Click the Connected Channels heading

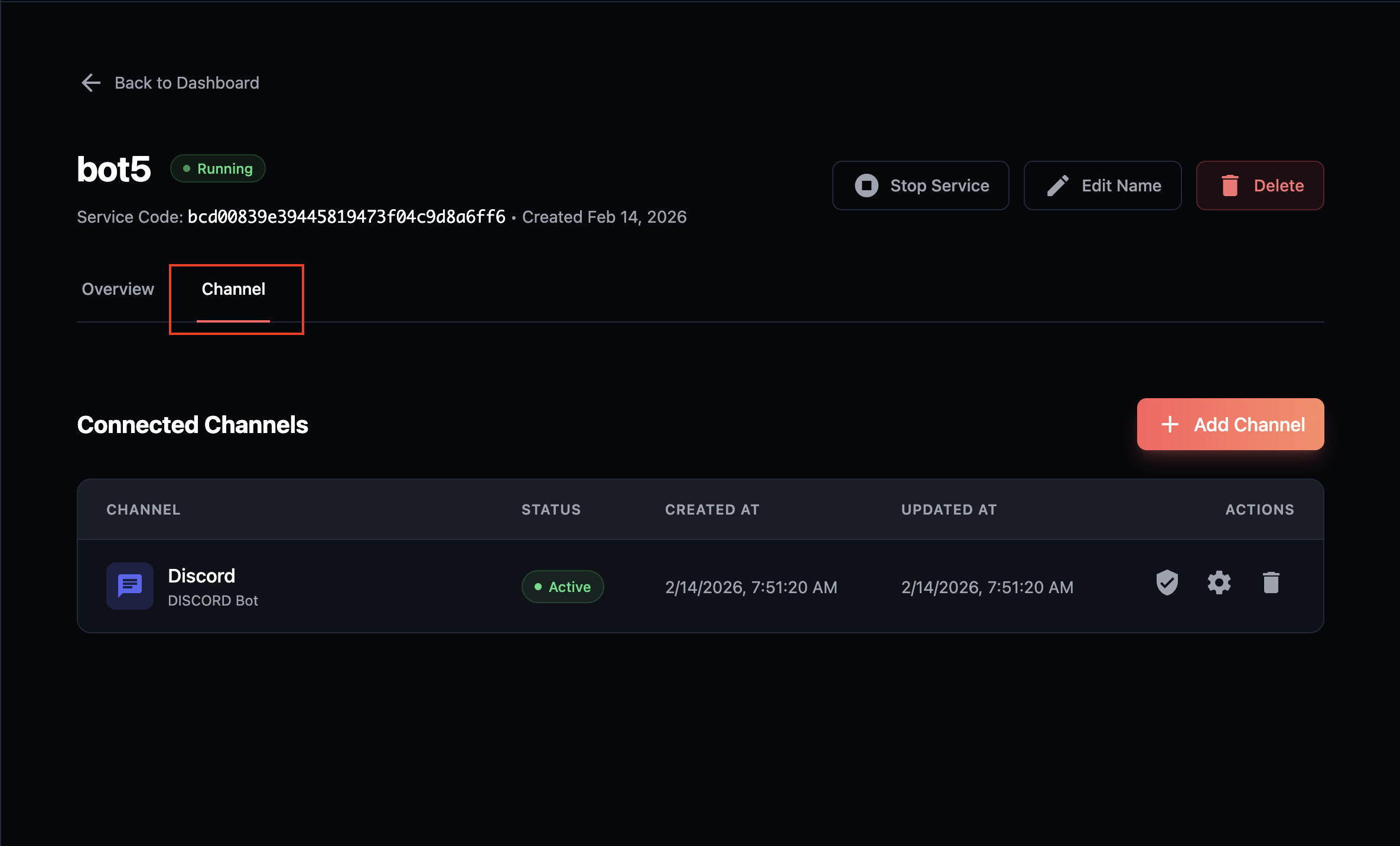click(x=193, y=425)
